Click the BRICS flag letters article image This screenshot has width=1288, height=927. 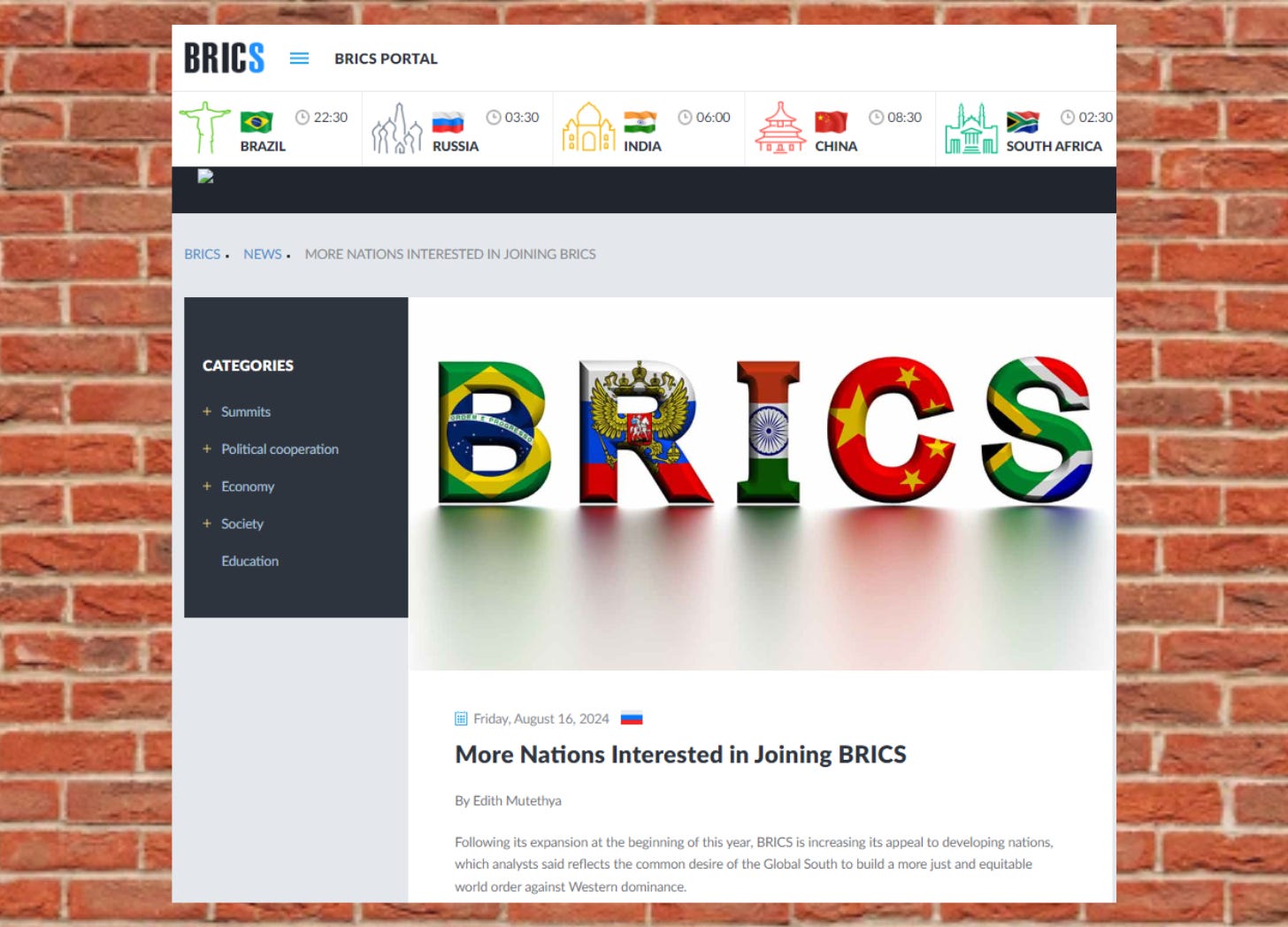761,484
